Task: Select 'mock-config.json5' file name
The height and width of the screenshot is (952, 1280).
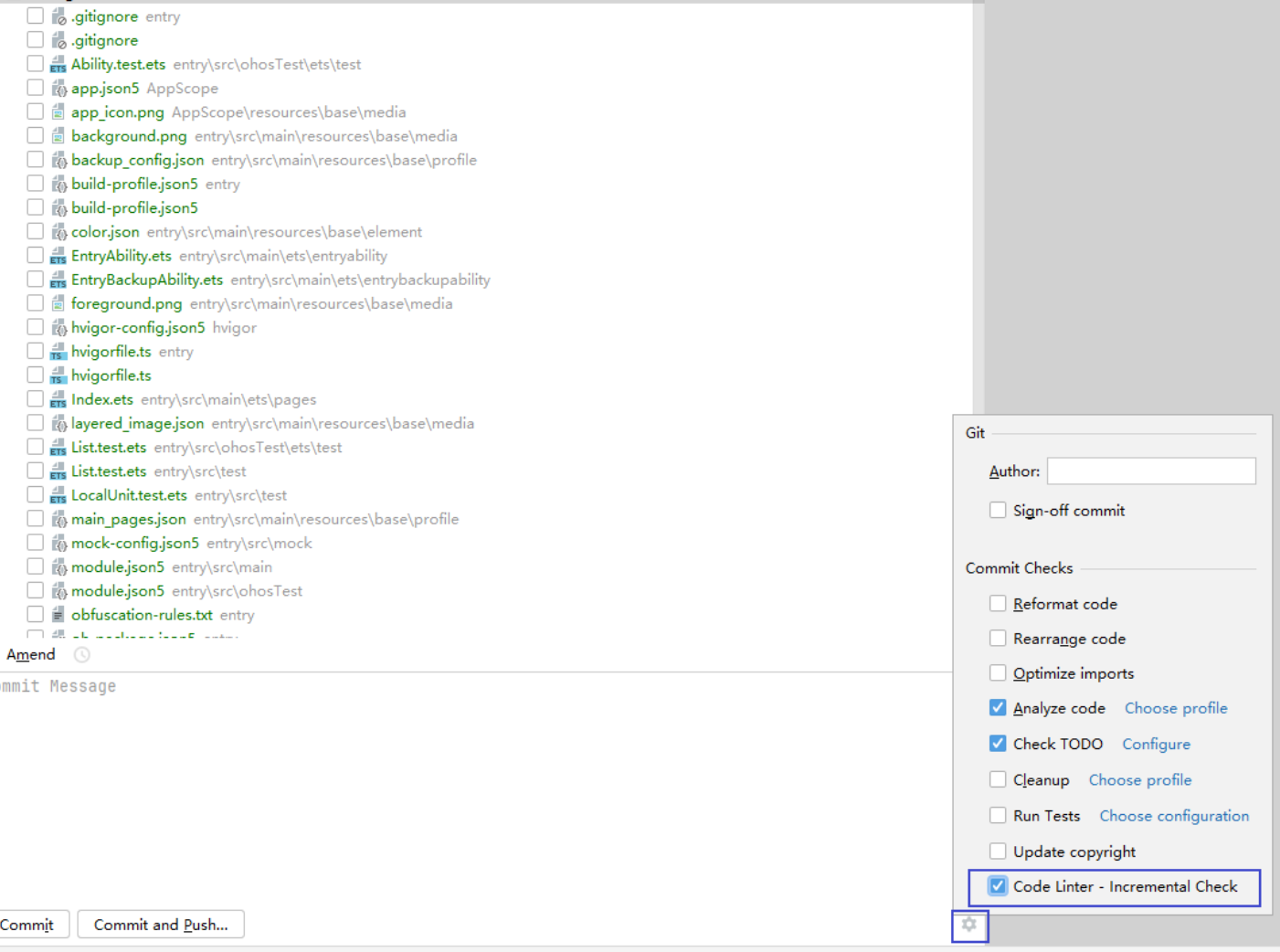Action: (135, 543)
